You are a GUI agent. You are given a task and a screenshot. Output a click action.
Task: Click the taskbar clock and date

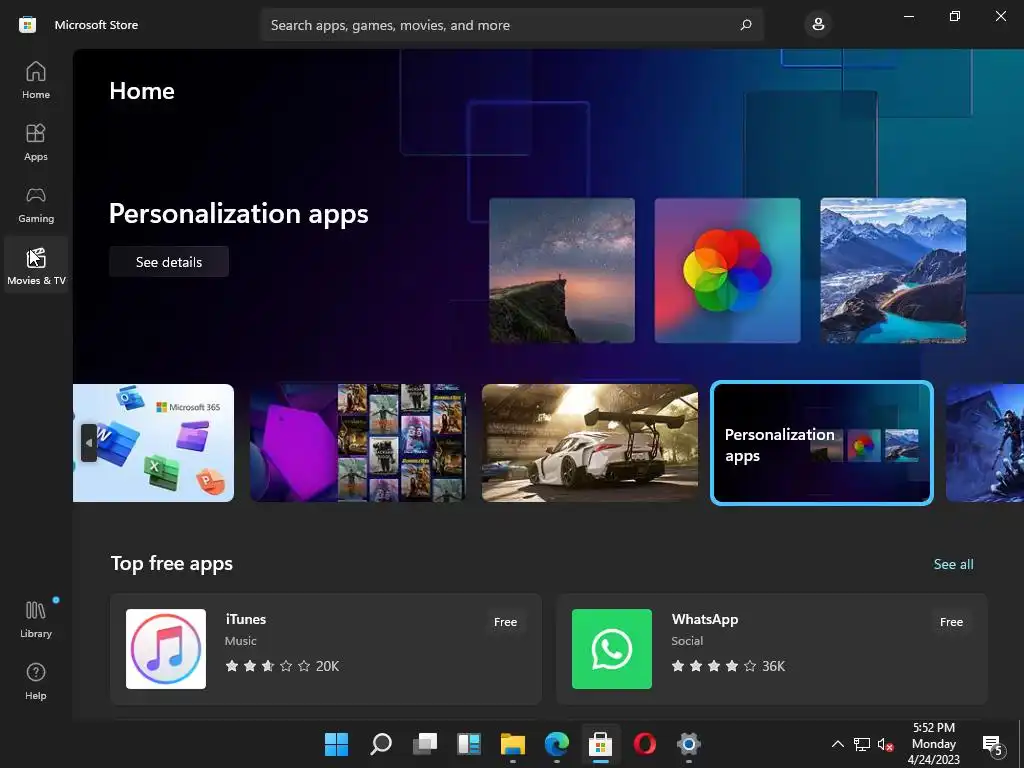click(x=934, y=744)
